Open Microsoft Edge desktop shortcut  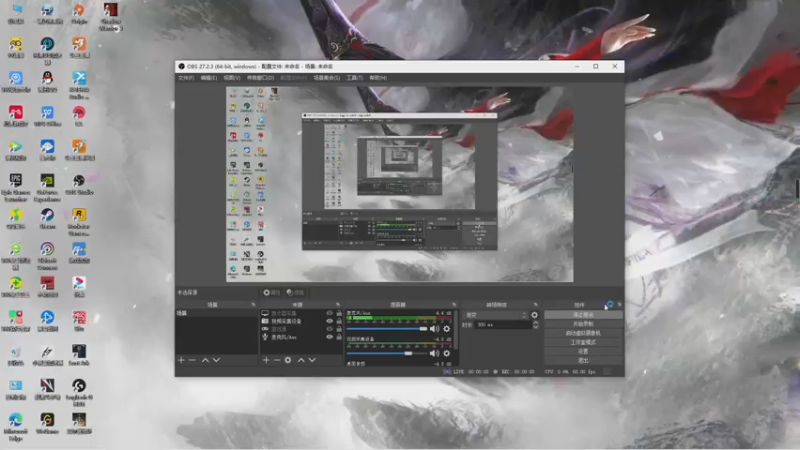15,427
